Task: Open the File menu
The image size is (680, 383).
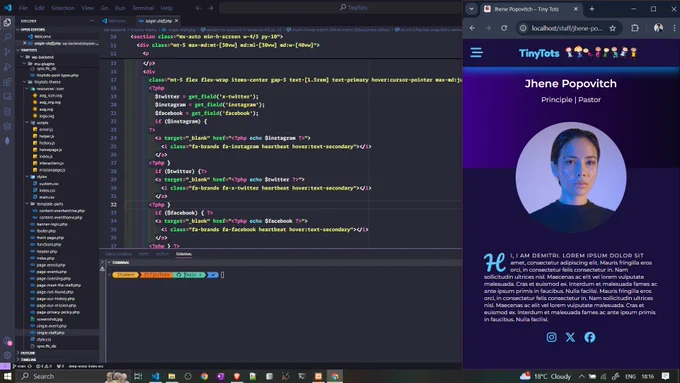Action: coord(23,8)
